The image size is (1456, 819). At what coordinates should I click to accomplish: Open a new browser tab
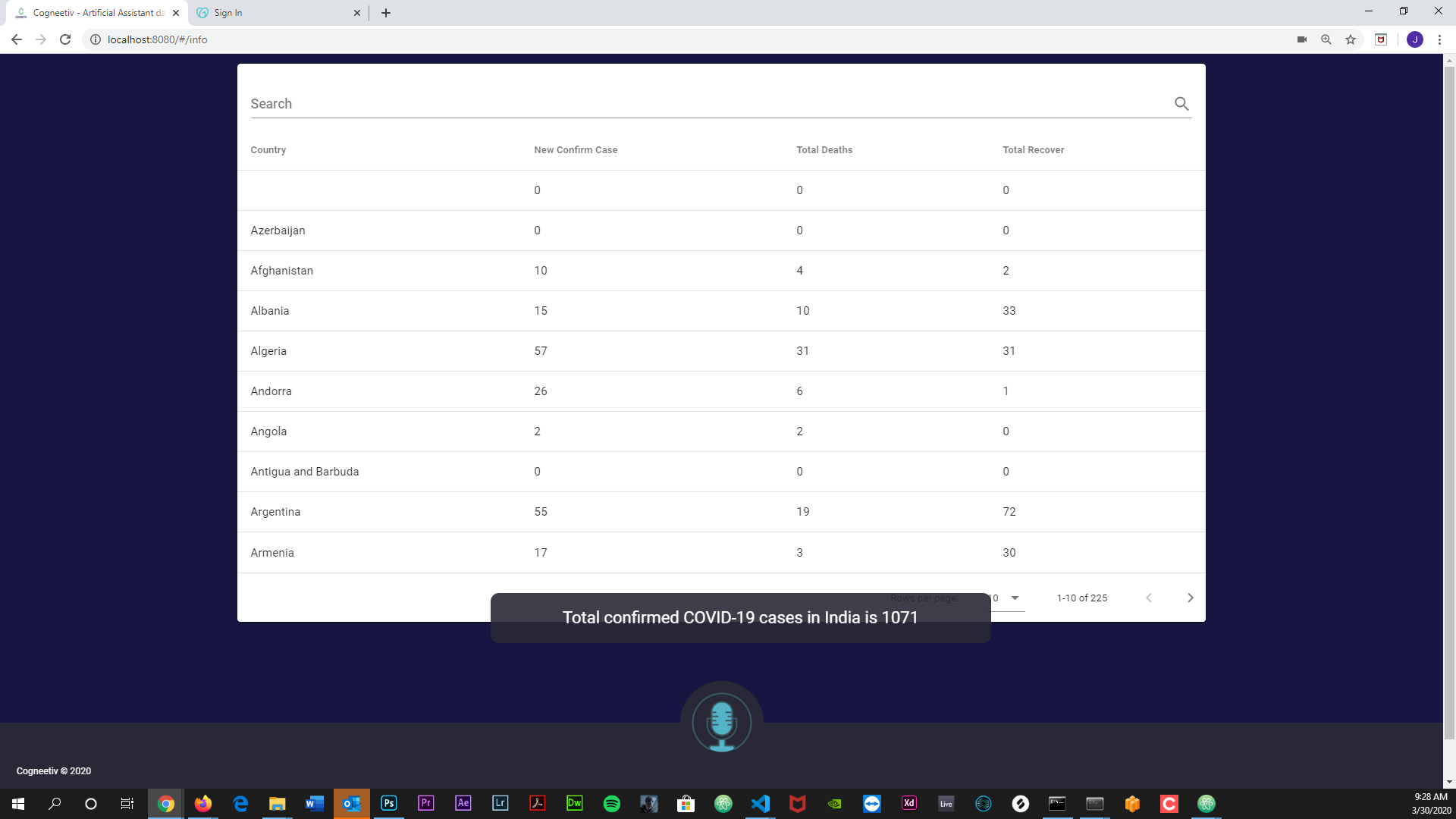pyautogui.click(x=386, y=13)
